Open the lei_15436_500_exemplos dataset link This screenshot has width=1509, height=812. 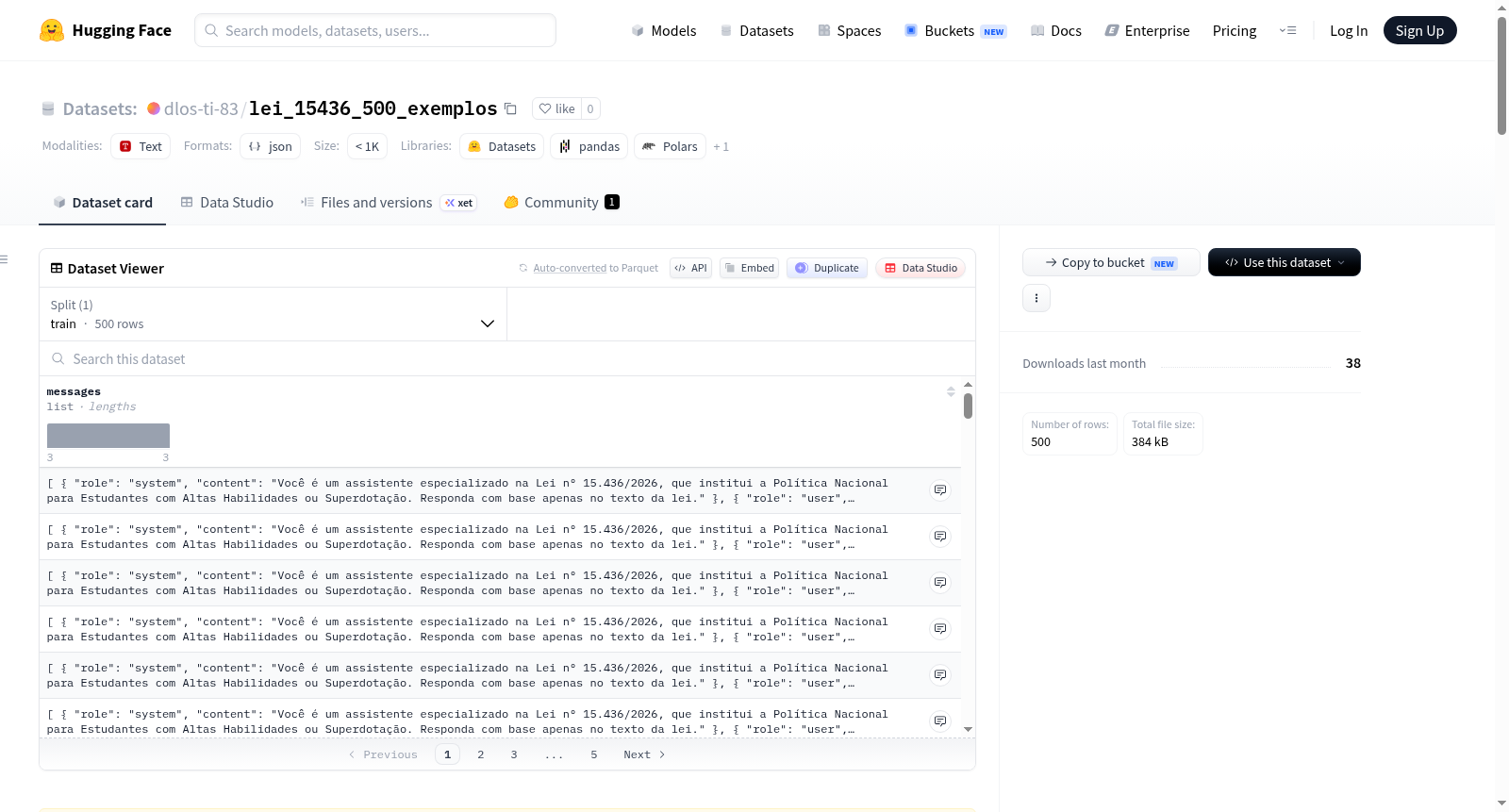tap(373, 108)
